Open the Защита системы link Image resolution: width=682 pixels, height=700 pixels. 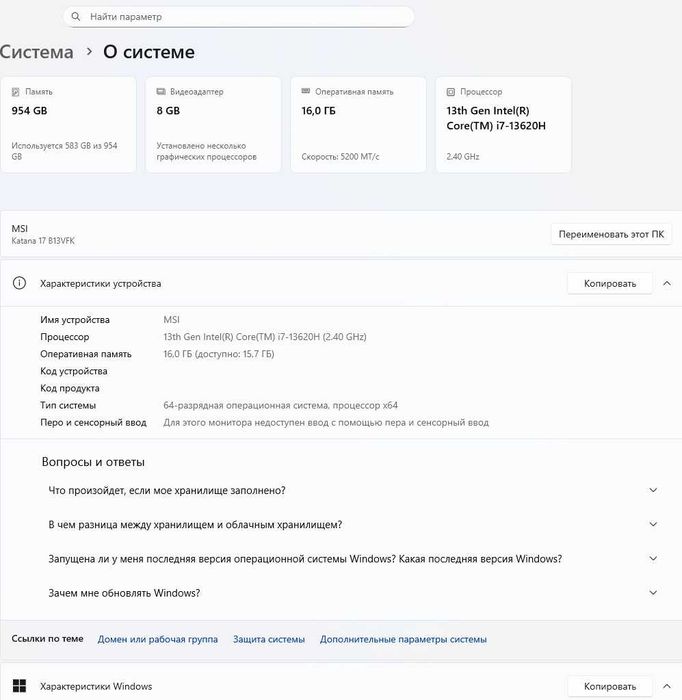tap(268, 639)
